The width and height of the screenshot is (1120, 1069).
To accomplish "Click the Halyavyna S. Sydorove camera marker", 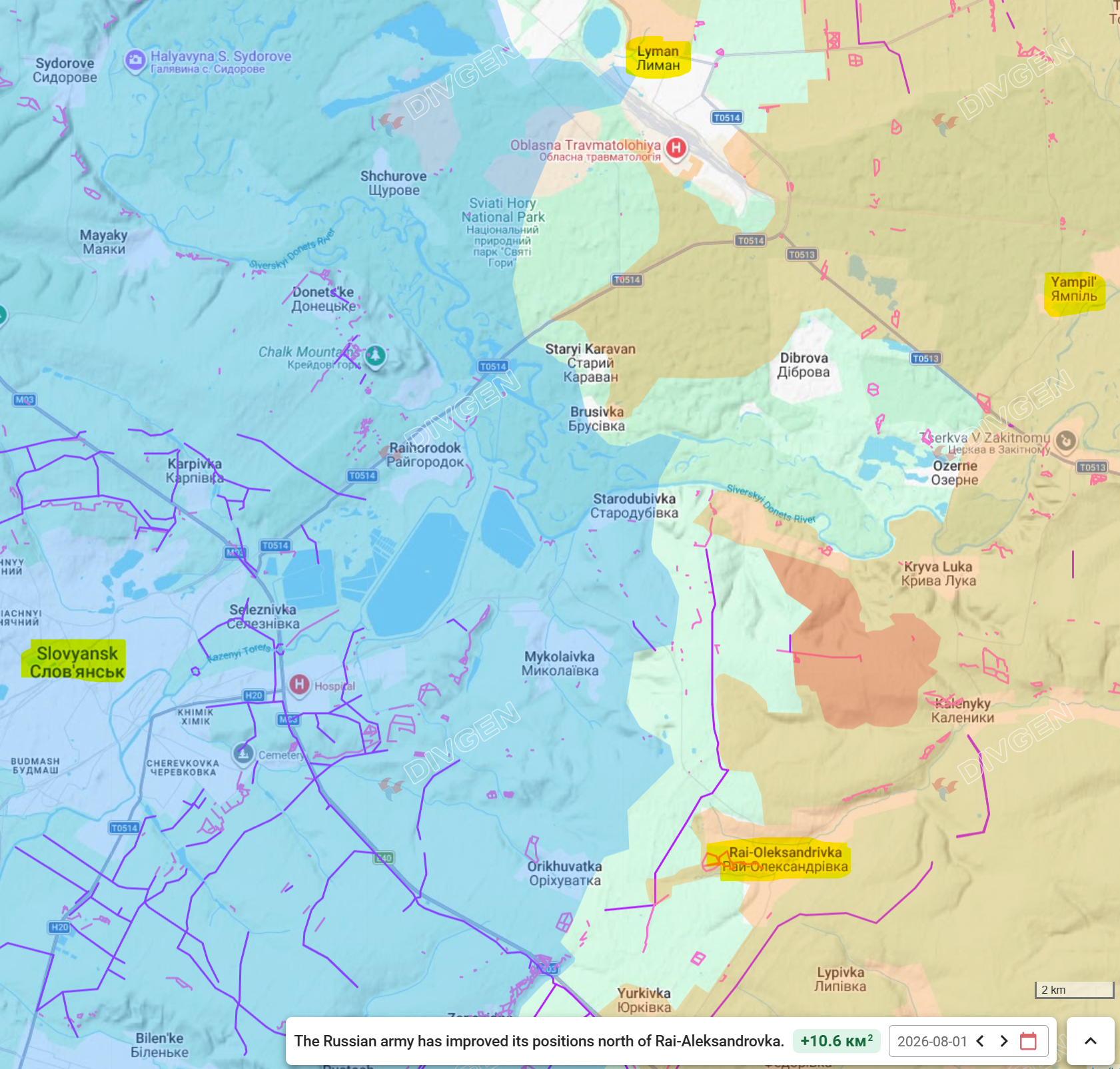I will (x=135, y=61).
